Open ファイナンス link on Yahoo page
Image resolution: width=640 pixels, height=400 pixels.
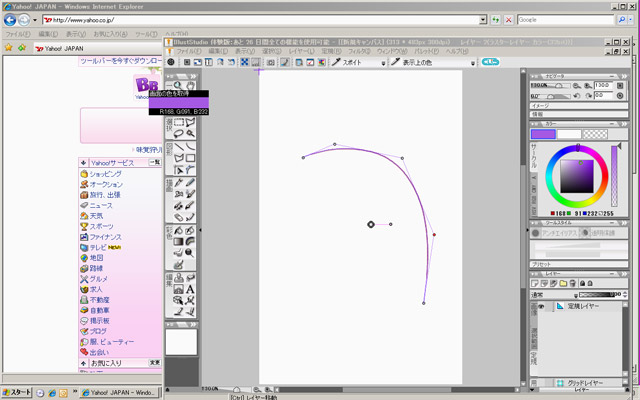tap(105, 237)
